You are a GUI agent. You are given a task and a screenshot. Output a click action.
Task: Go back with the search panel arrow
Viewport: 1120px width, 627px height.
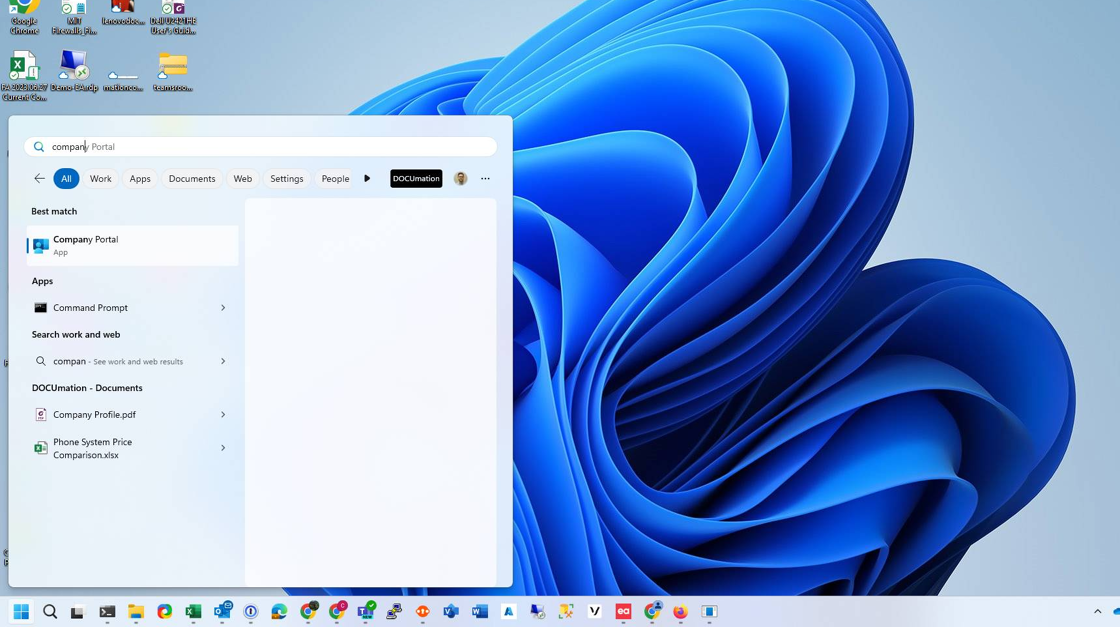click(39, 179)
